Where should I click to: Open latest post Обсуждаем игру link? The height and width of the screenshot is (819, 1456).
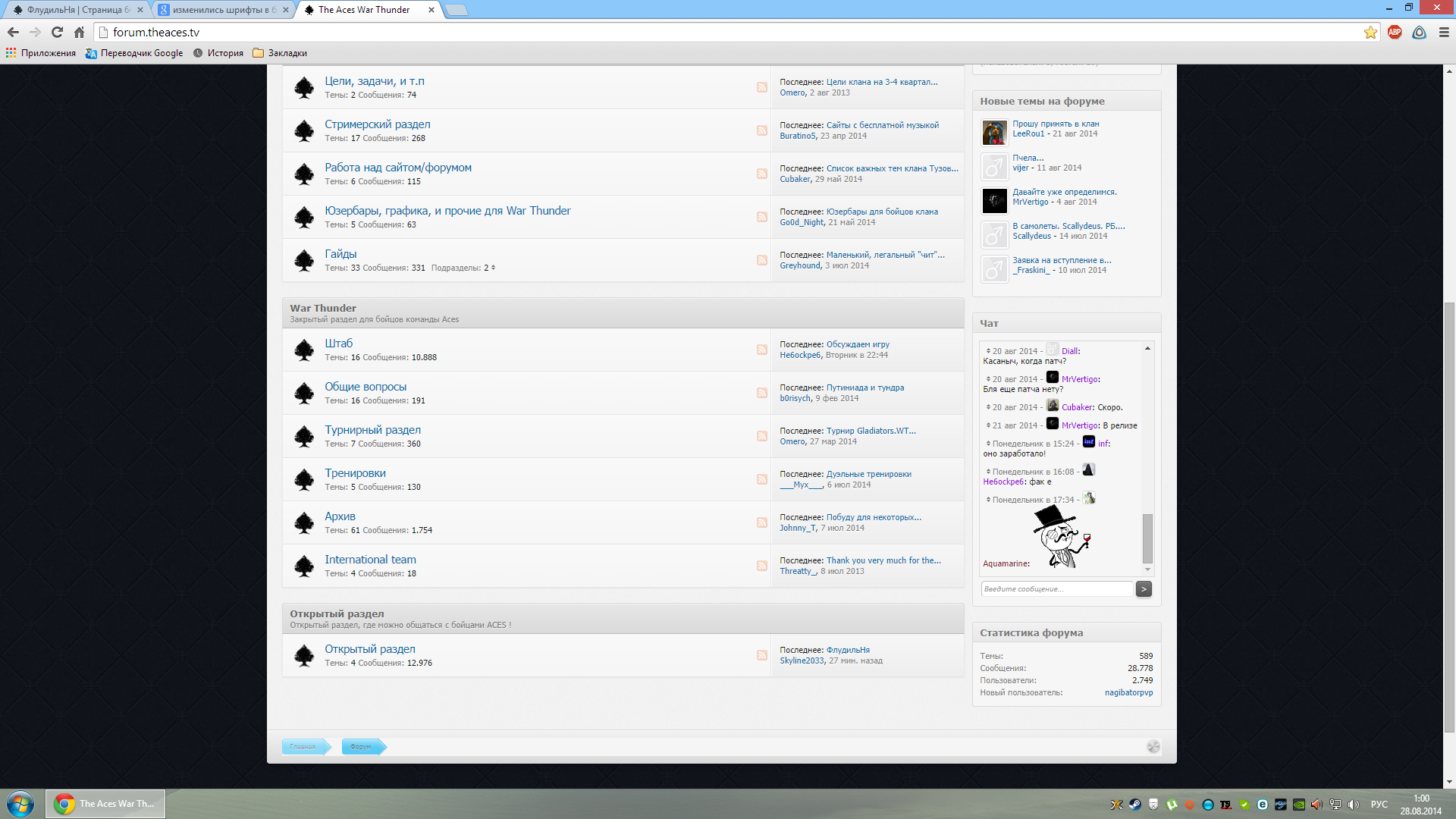858,344
